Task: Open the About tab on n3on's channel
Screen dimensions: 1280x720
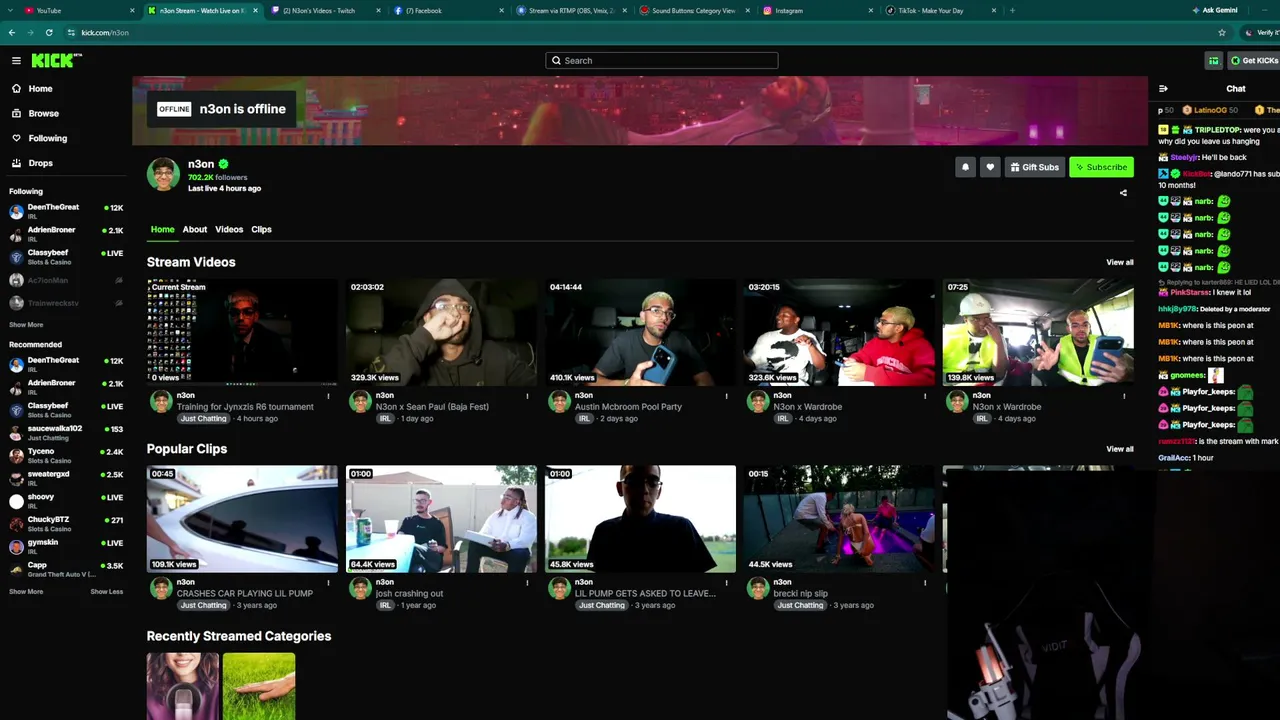Action: 195,230
